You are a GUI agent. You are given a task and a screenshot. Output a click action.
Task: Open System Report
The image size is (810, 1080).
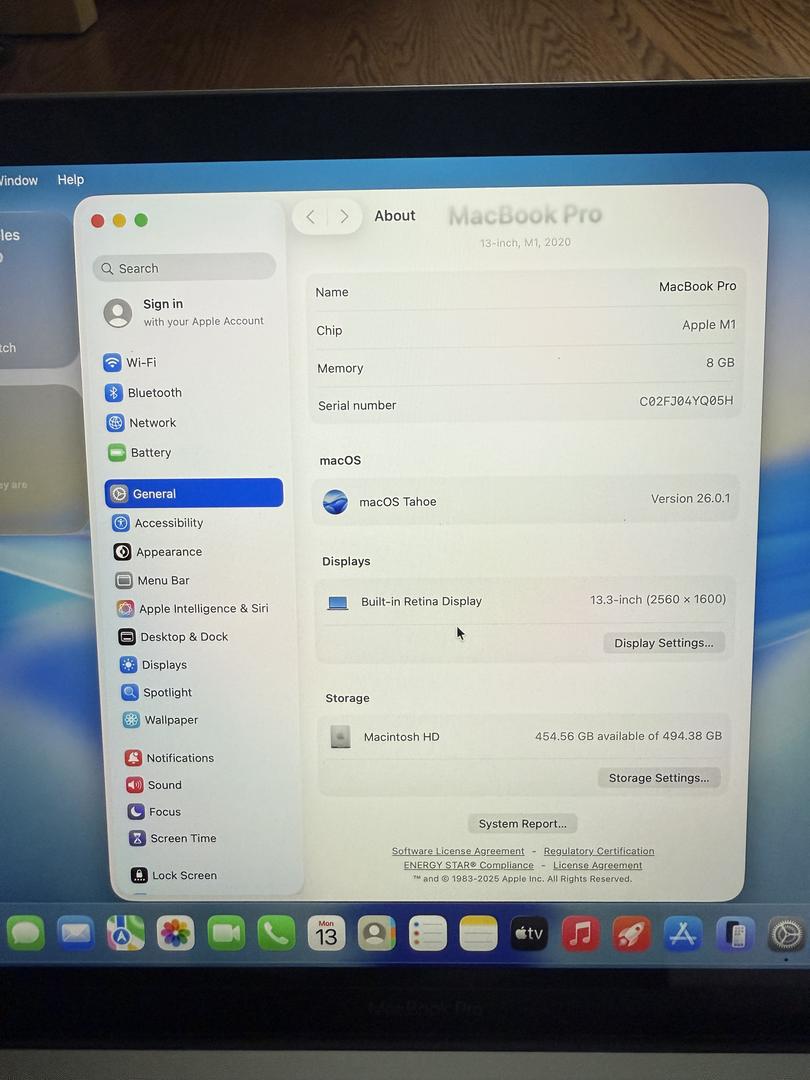click(x=523, y=824)
